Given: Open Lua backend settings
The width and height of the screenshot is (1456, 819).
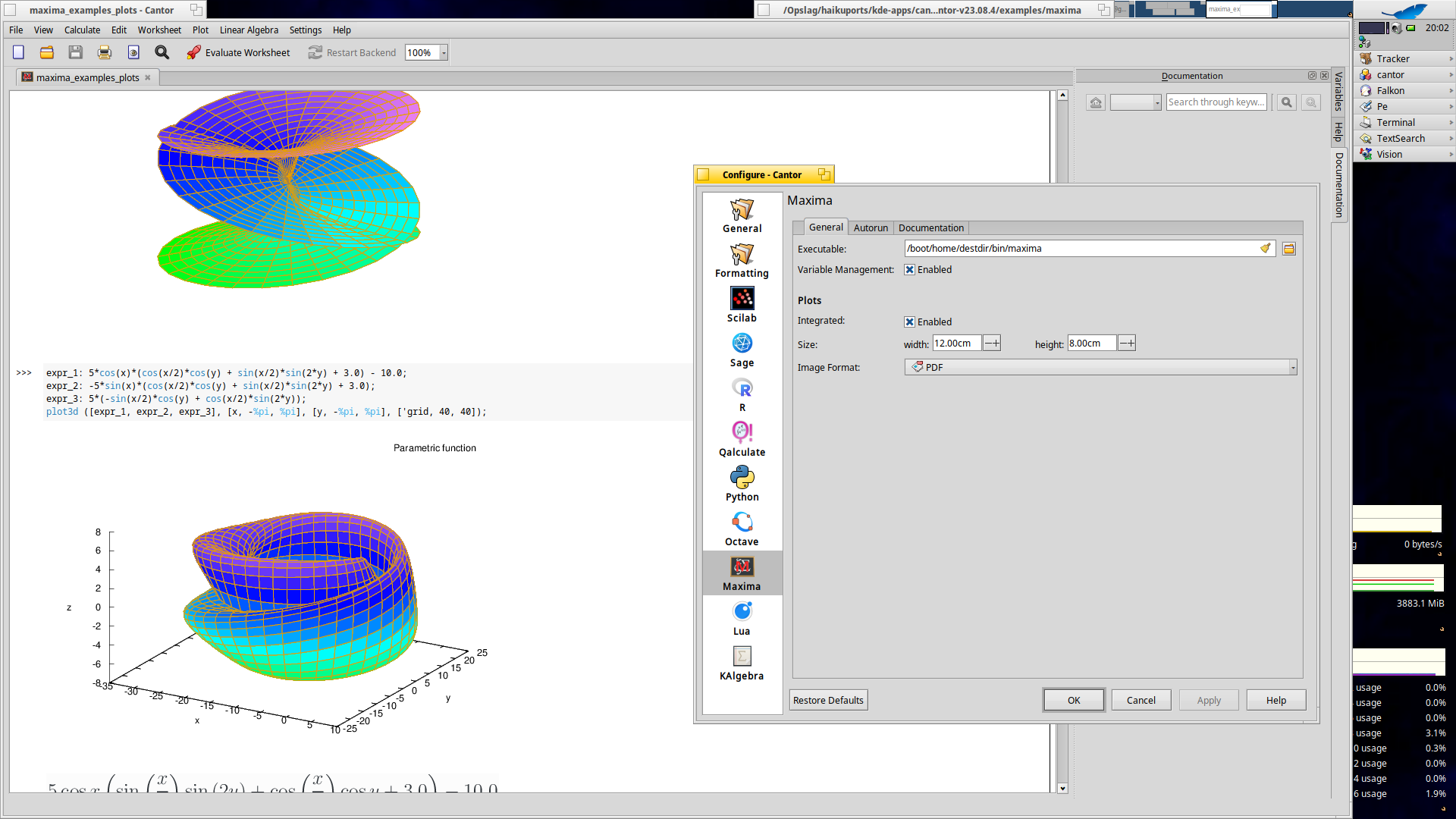Looking at the screenshot, I should tap(742, 619).
